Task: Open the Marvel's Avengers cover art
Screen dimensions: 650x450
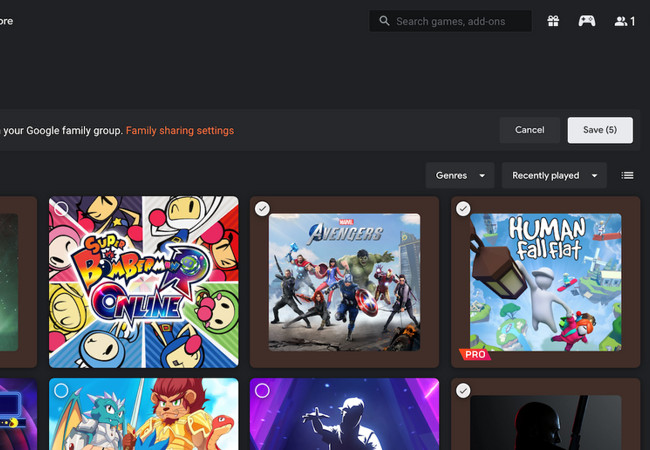Action: (x=344, y=282)
